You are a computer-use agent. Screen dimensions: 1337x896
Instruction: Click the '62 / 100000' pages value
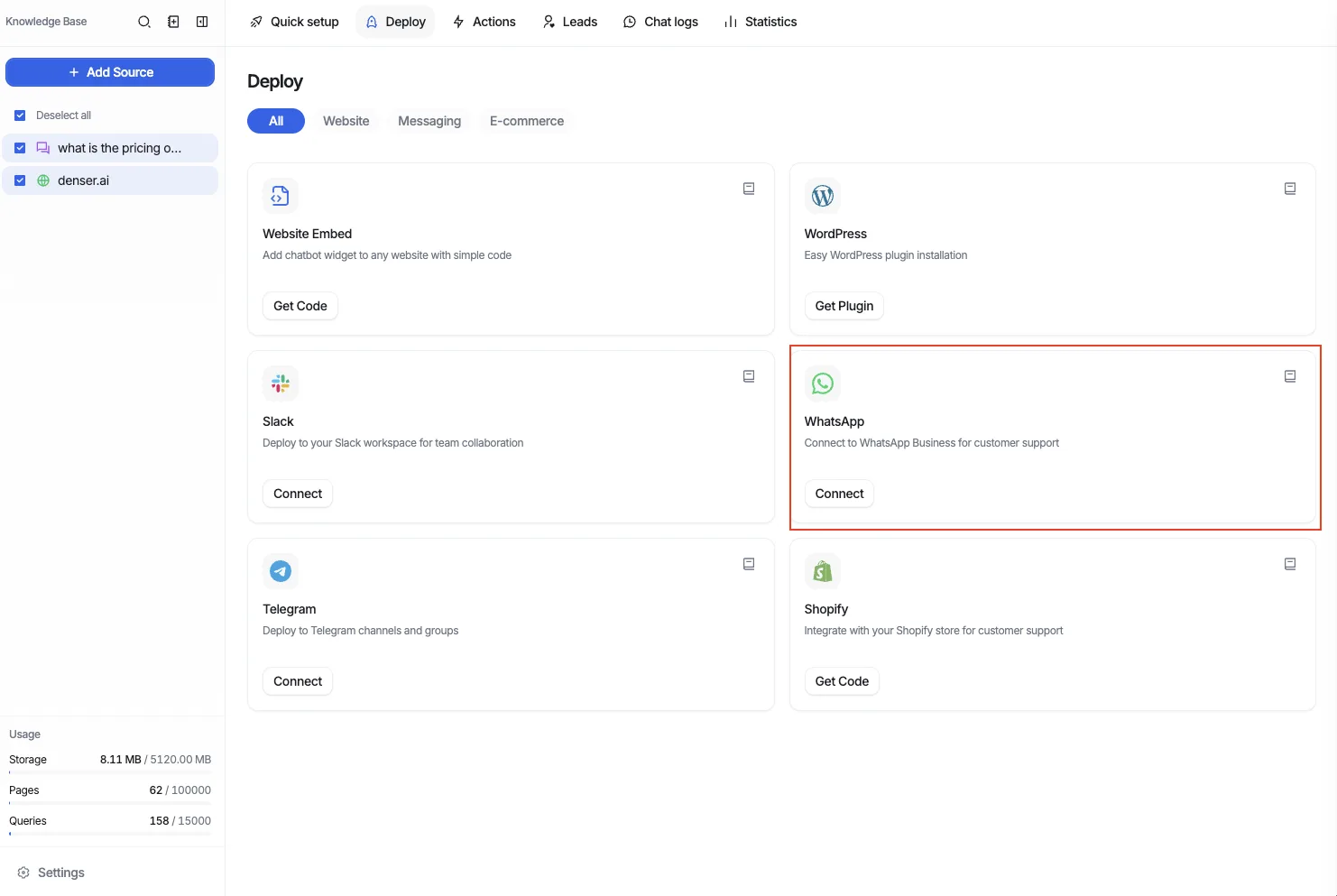pyautogui.click(x=180, y=790)
